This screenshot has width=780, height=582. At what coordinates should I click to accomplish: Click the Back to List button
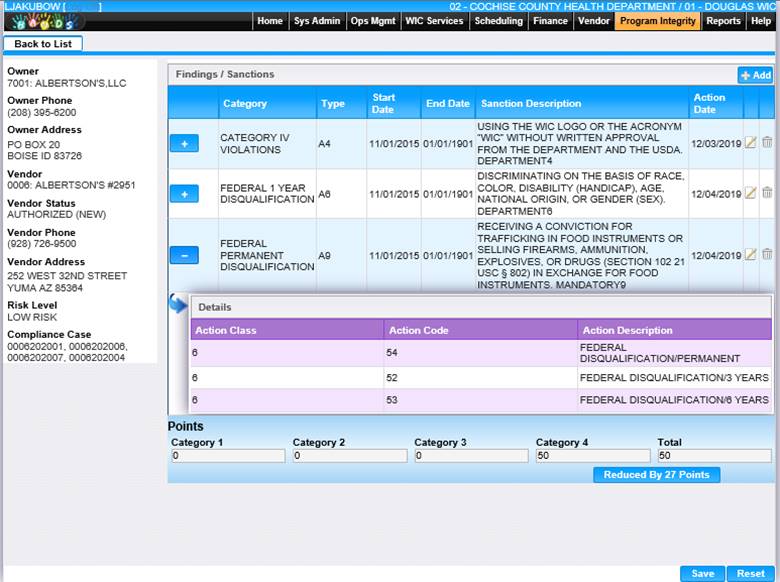pyautogui.click(x=43, y=44)
